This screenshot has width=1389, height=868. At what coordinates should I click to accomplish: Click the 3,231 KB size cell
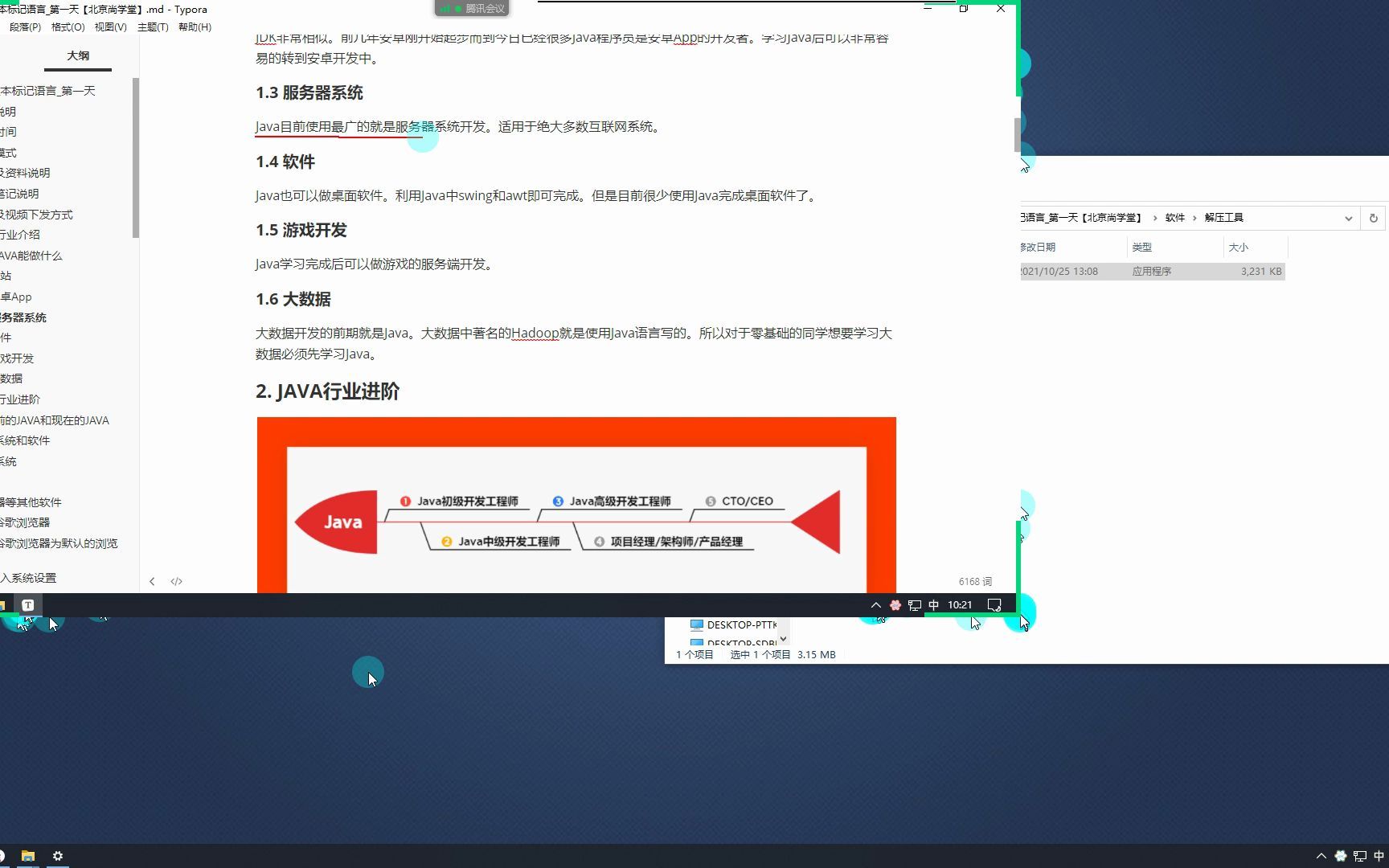pos(1260,272)
